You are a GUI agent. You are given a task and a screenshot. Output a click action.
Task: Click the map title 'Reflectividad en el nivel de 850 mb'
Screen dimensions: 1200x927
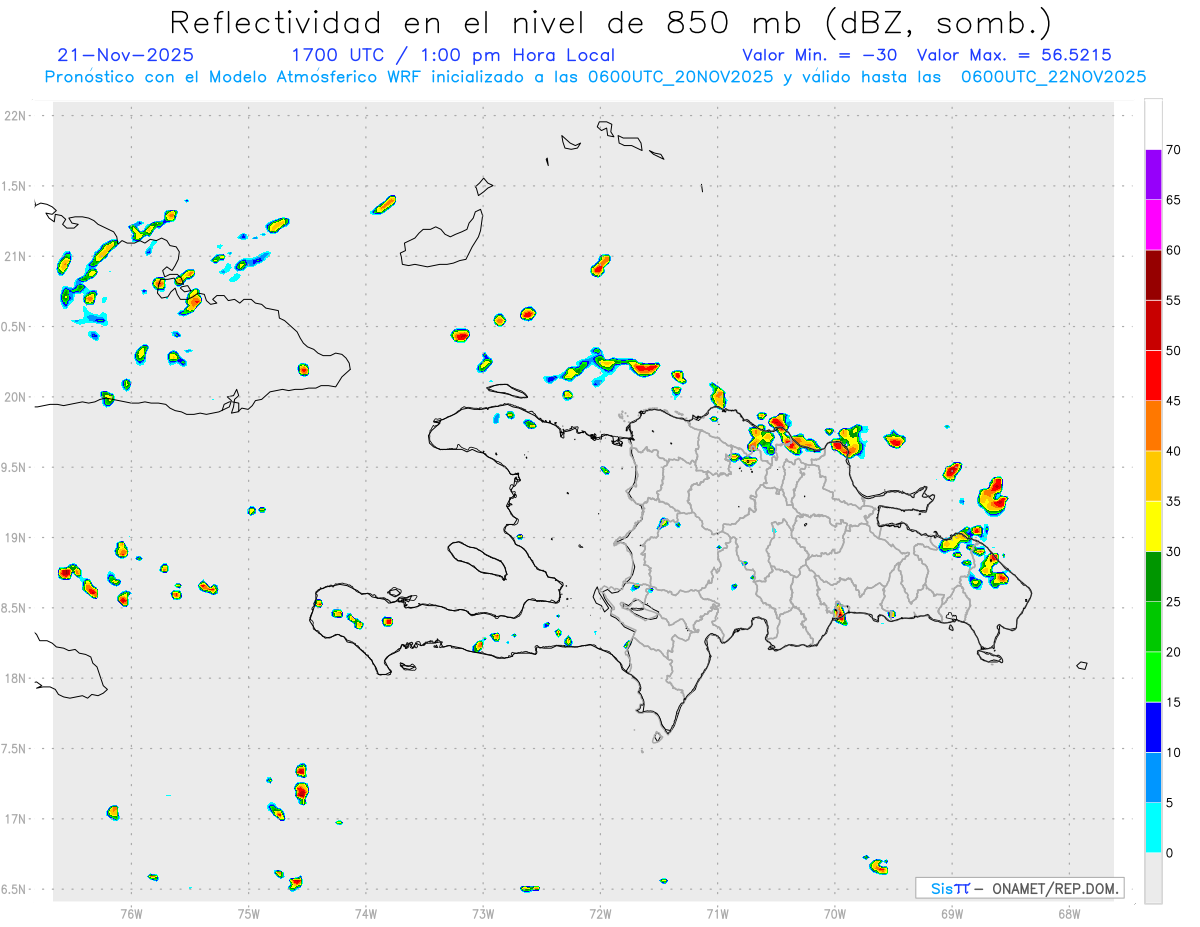point(485,22)
